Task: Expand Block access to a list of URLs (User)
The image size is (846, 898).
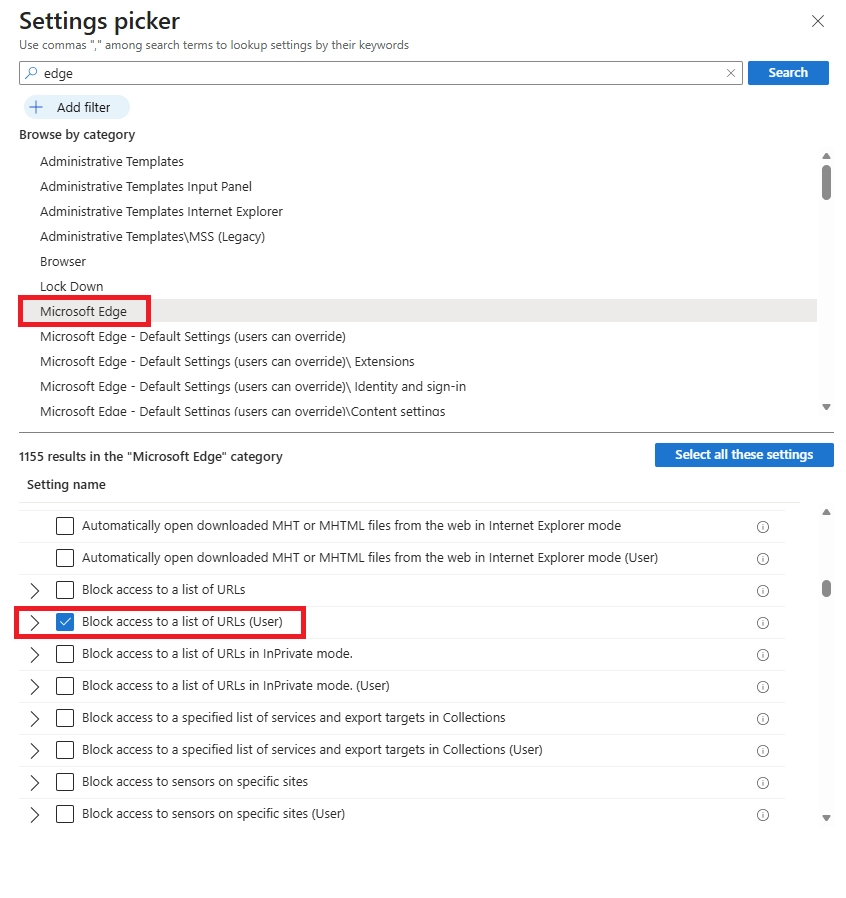Action: [35, 623]
